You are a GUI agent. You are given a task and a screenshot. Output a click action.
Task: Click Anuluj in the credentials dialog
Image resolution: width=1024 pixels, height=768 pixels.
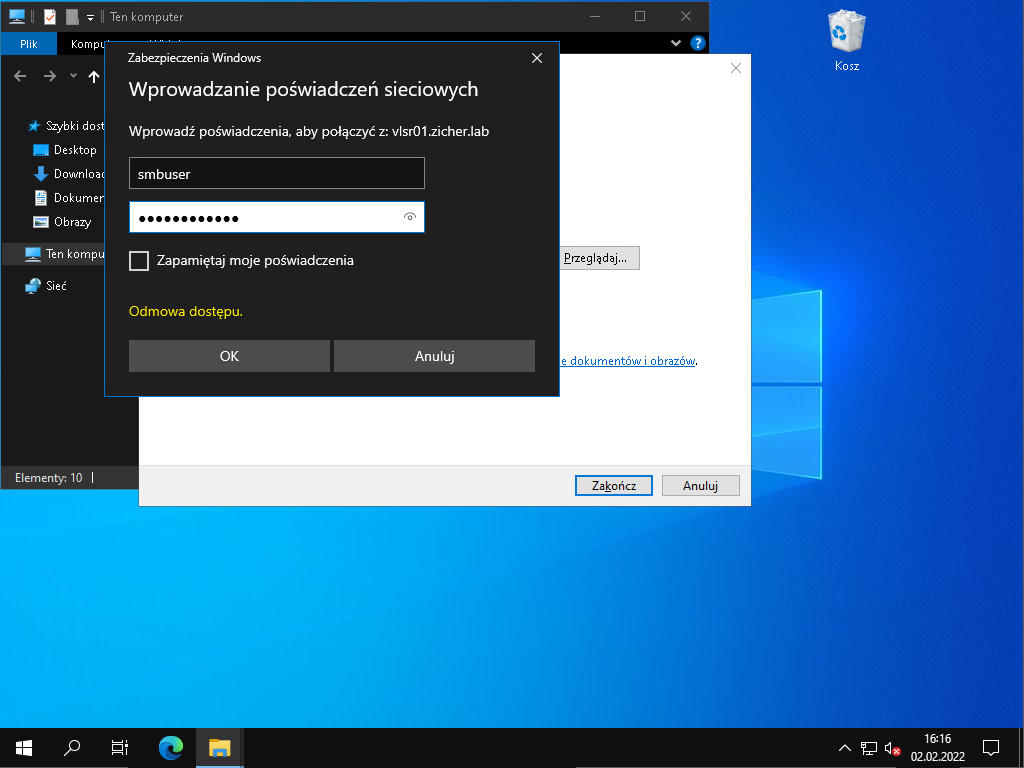pyautogui.click(x=434, y=356)
